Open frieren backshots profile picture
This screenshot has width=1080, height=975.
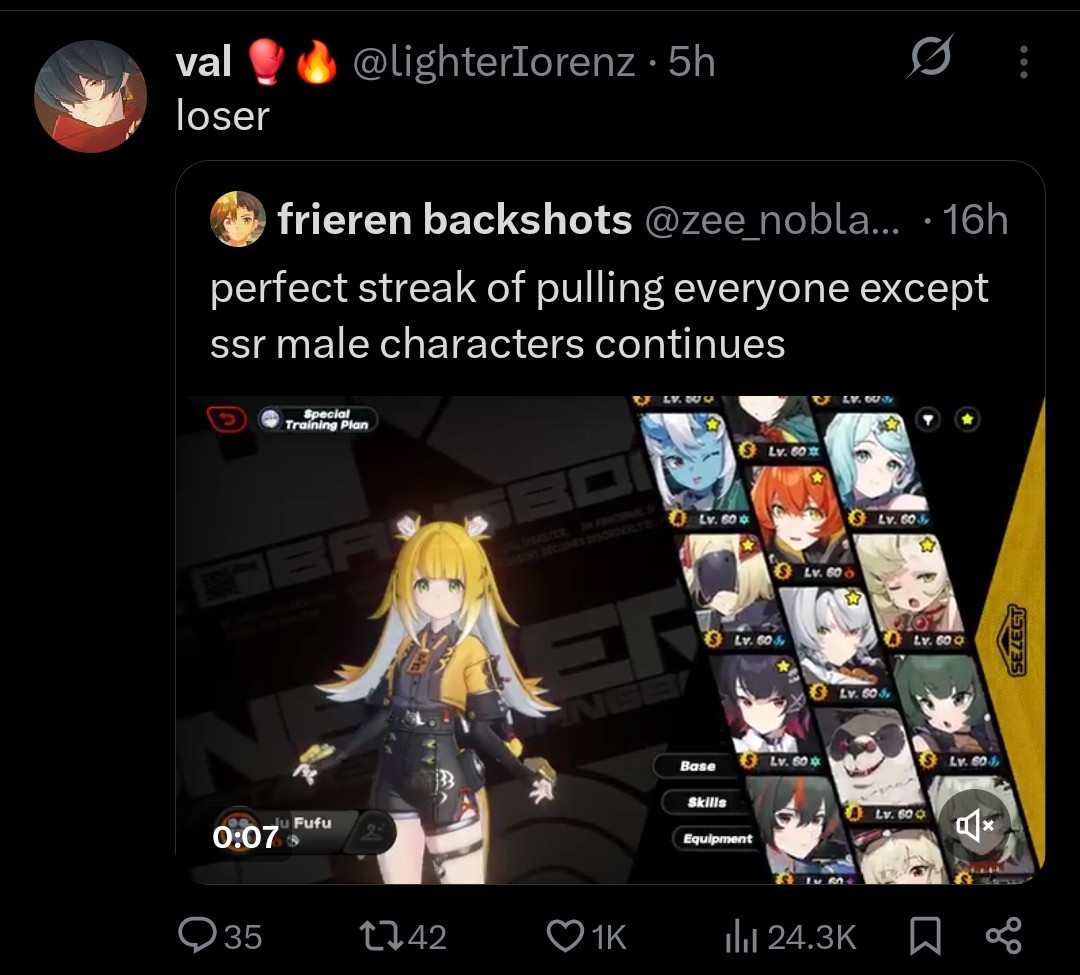coord(238,219)
